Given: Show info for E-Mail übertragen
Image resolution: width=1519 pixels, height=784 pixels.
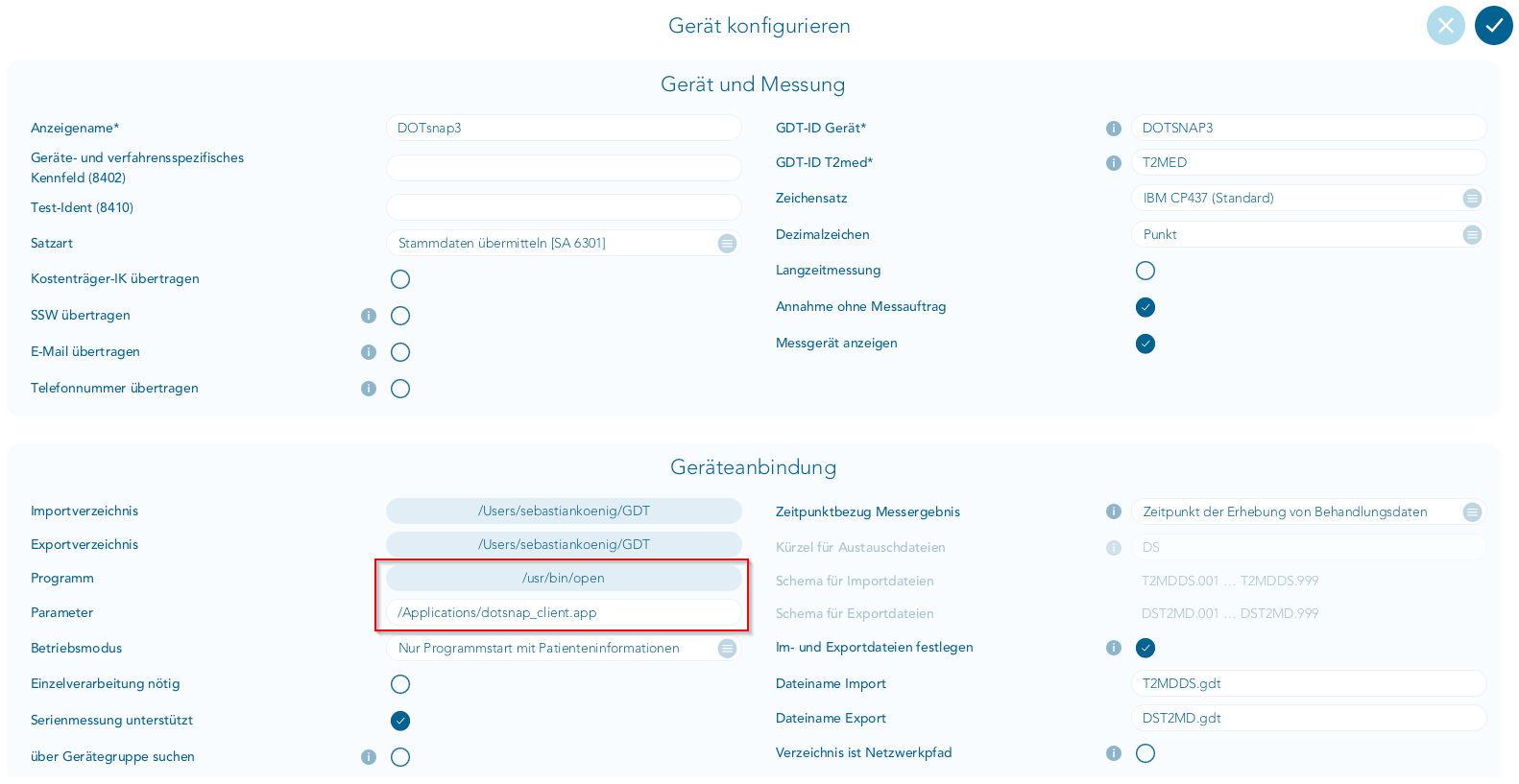Looking at the screenshot, I should (x=369, y=352).
